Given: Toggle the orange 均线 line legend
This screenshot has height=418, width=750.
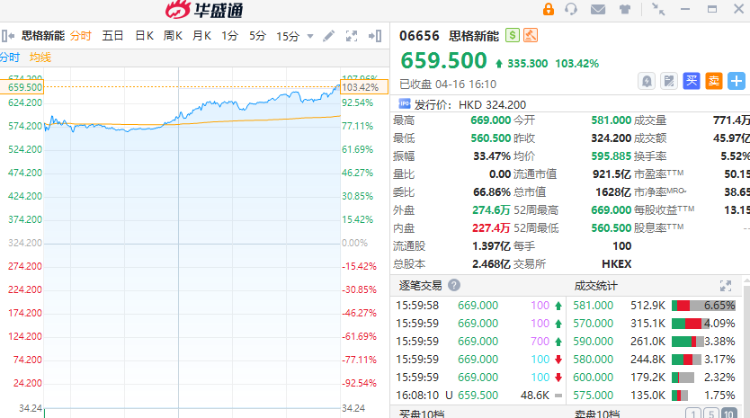Looking at the screenshot, I should pyautogui.click(x=40, y=57).
